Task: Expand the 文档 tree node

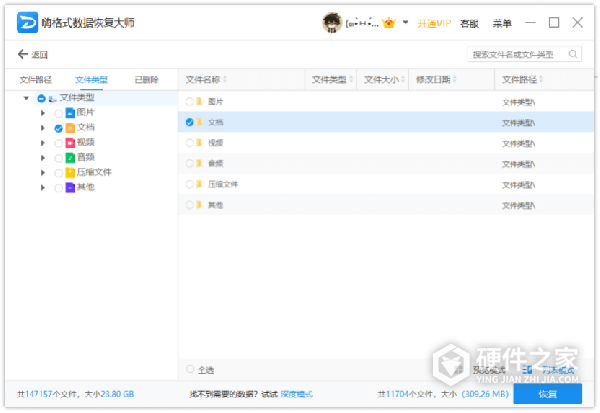Action: [43, 128]
